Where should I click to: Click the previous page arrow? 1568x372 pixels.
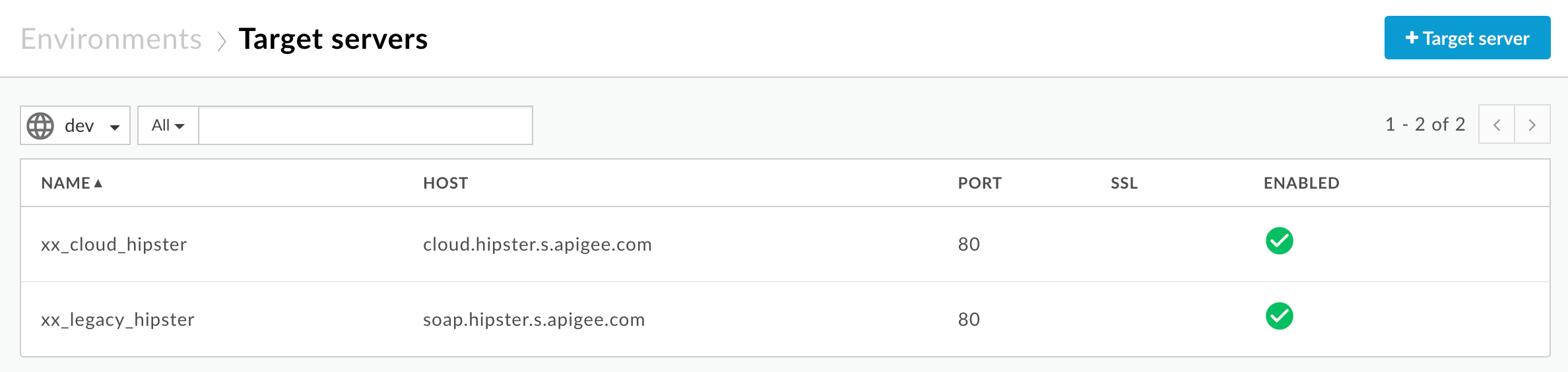[1497, 125]
